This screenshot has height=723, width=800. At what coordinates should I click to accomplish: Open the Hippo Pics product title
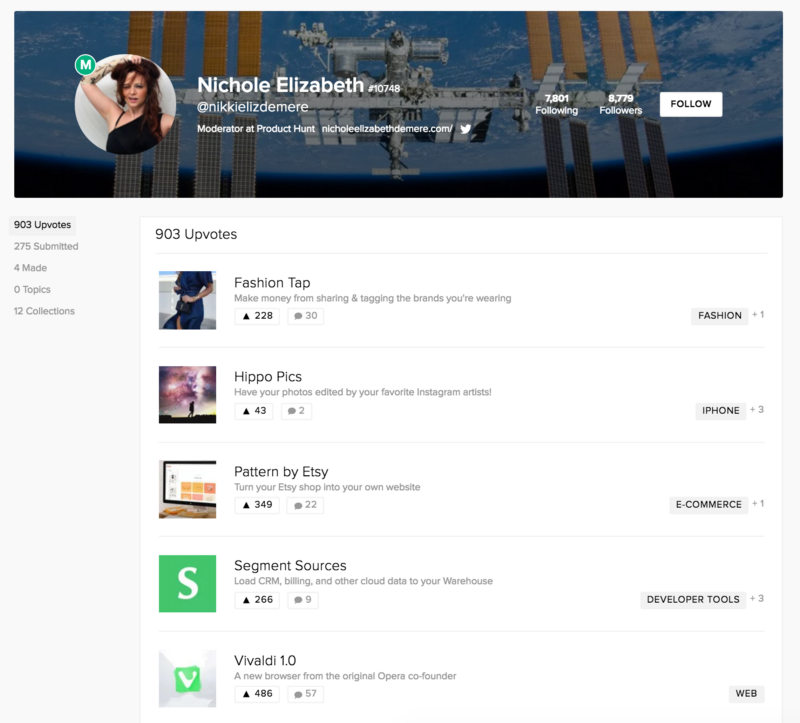coord(268,377)
